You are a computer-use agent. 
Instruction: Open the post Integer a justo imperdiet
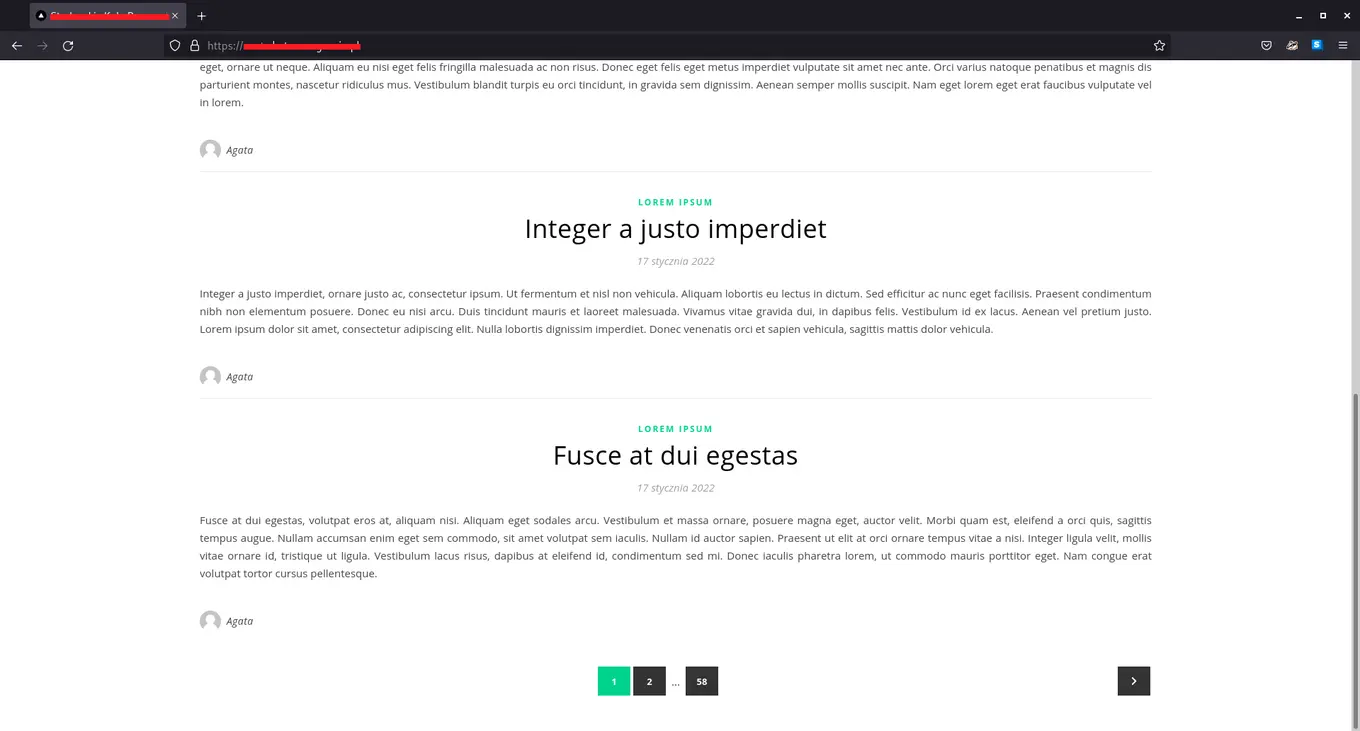[x=675, y=228]
